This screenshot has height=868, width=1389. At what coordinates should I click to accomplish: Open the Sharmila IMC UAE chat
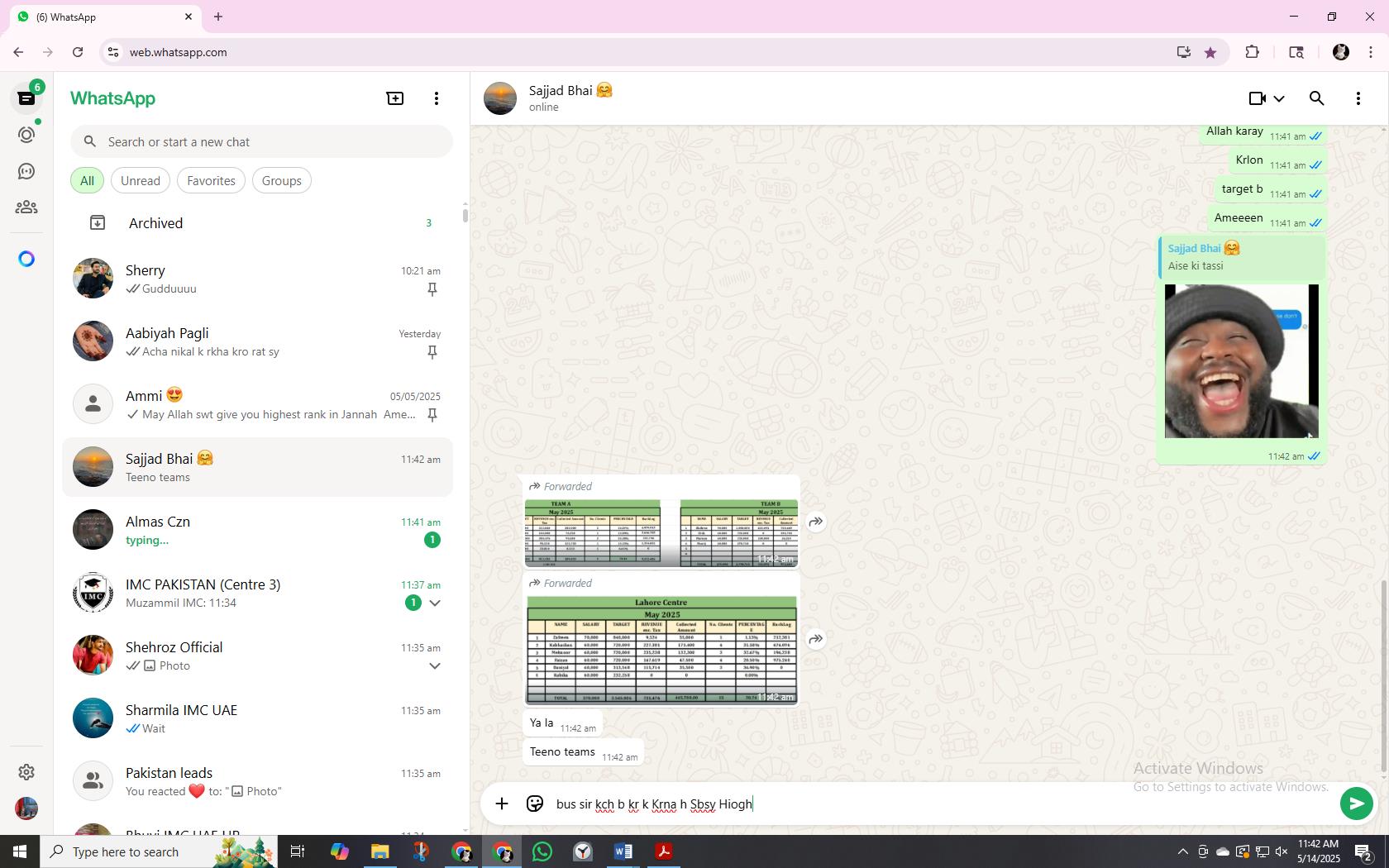257,718
